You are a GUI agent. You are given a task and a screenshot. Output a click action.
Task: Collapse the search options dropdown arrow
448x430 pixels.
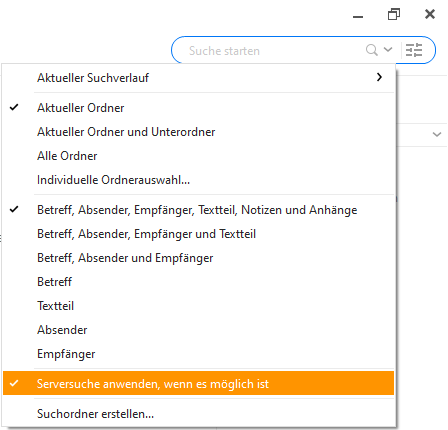point(388,50)
